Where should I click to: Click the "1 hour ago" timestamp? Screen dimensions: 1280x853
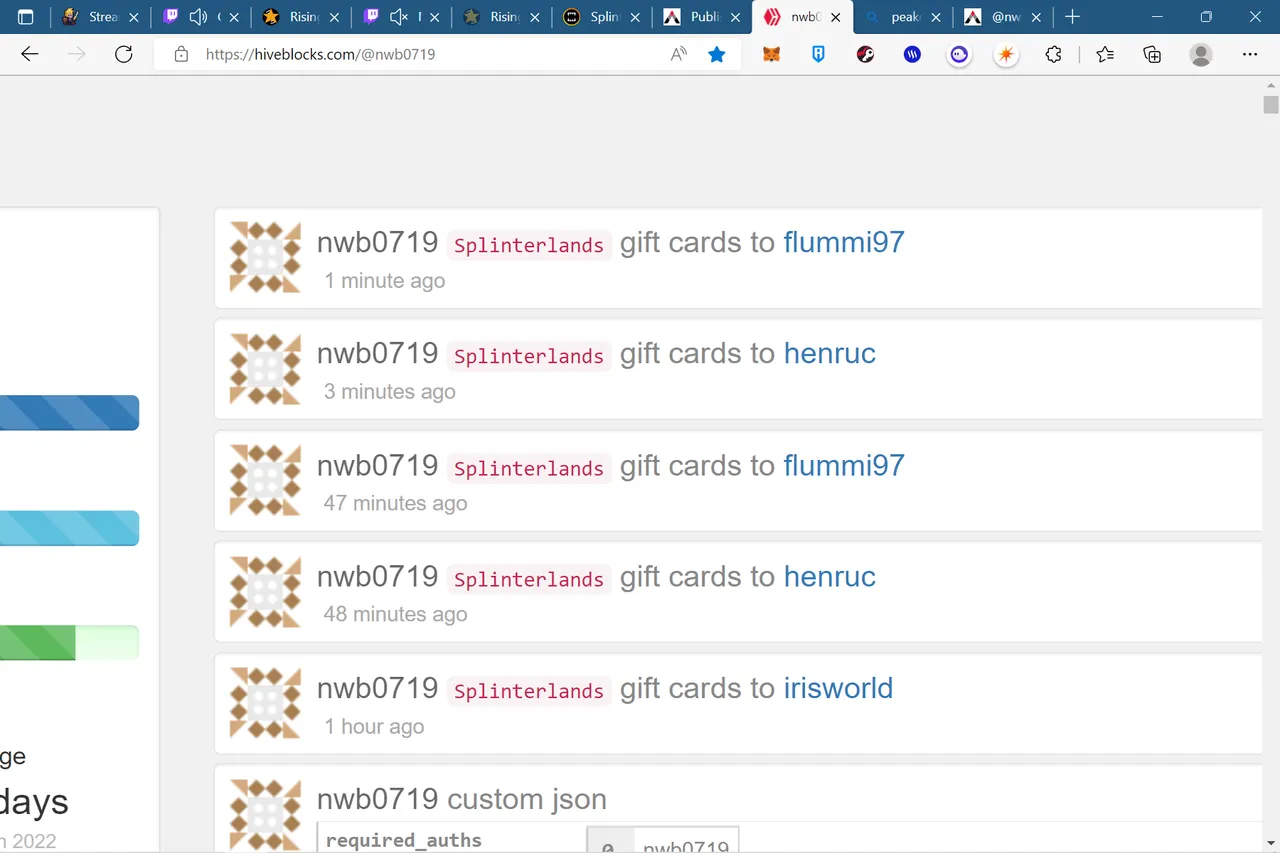374,727
